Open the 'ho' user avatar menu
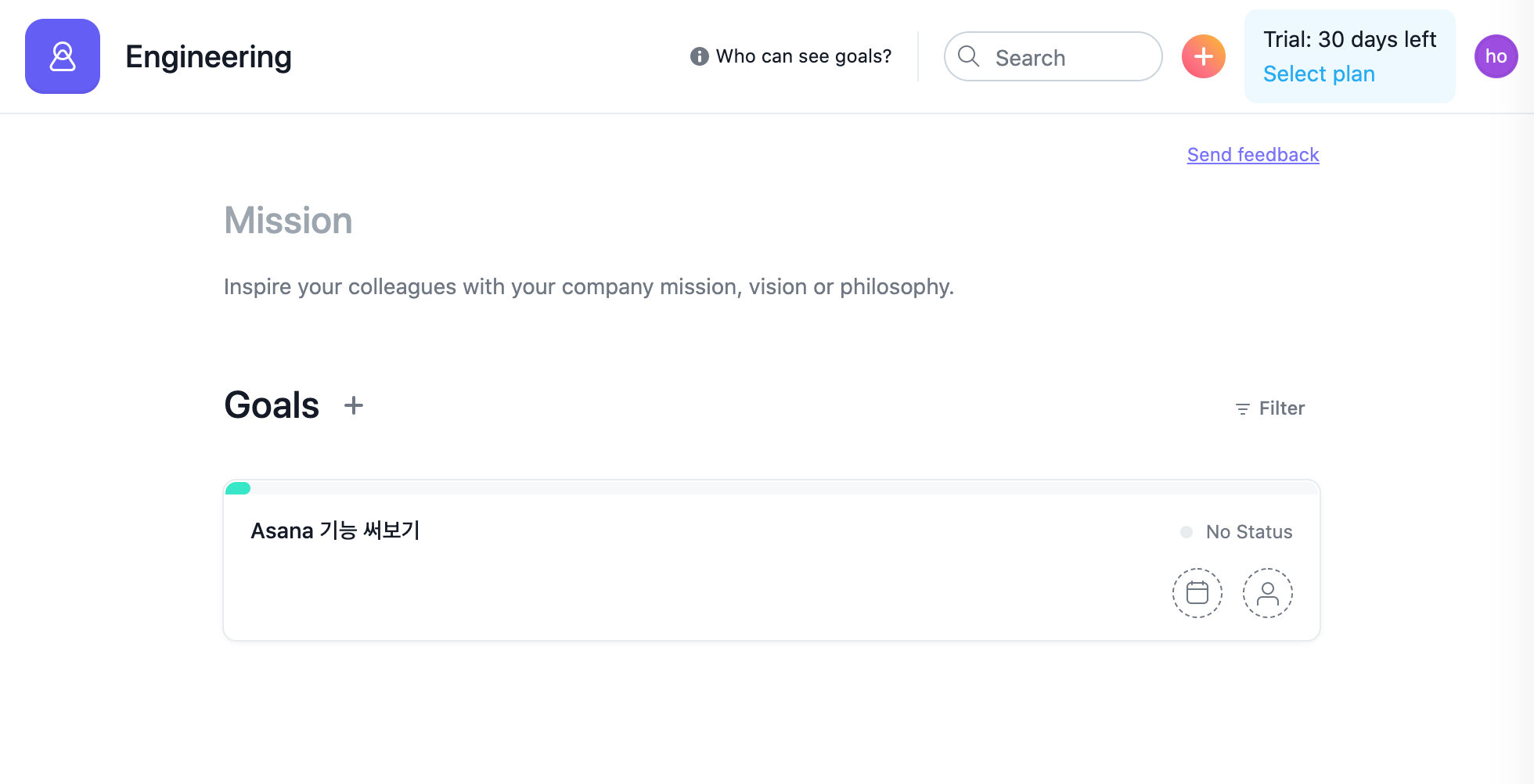 [1496, 56]
